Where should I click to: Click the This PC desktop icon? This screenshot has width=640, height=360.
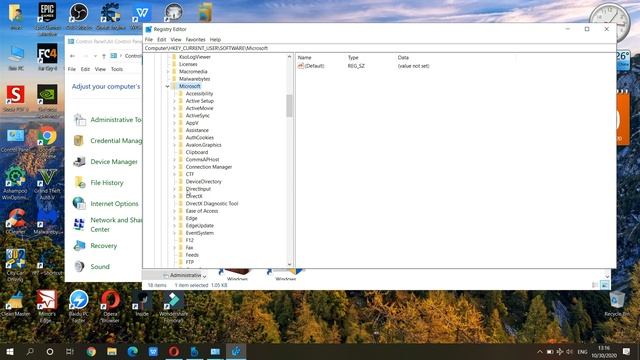click(x=16, y=54)
